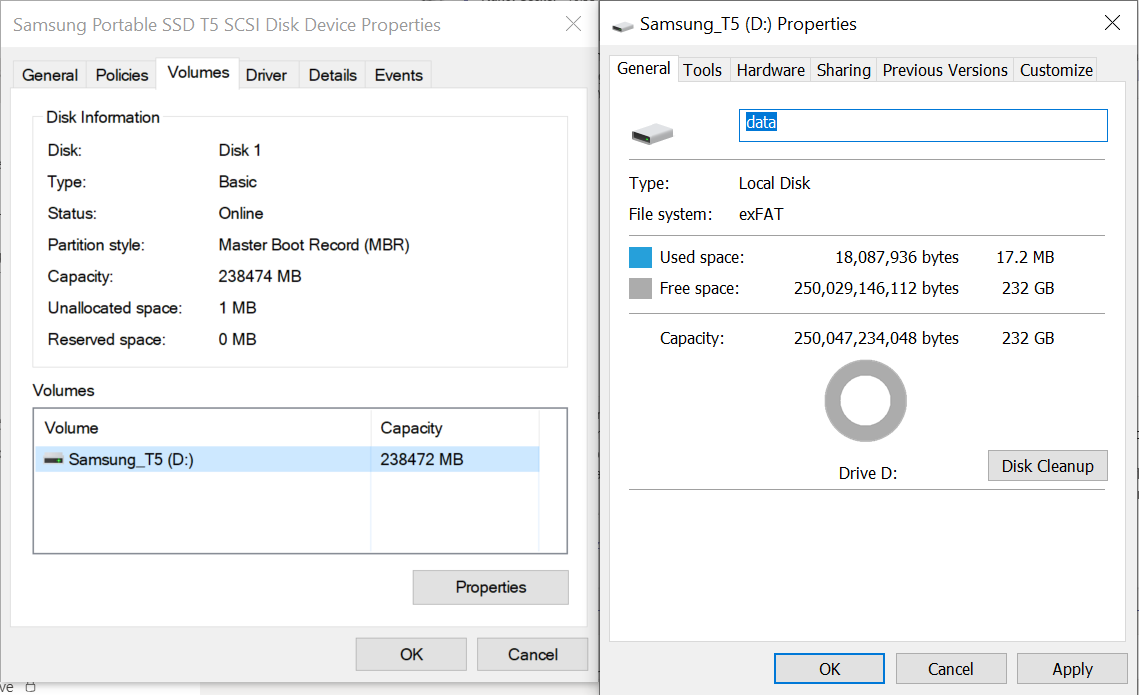
Task: Close the Samsung Portable SSD Device Properties window
Action: pyautogui.click(x=573, y=24)
